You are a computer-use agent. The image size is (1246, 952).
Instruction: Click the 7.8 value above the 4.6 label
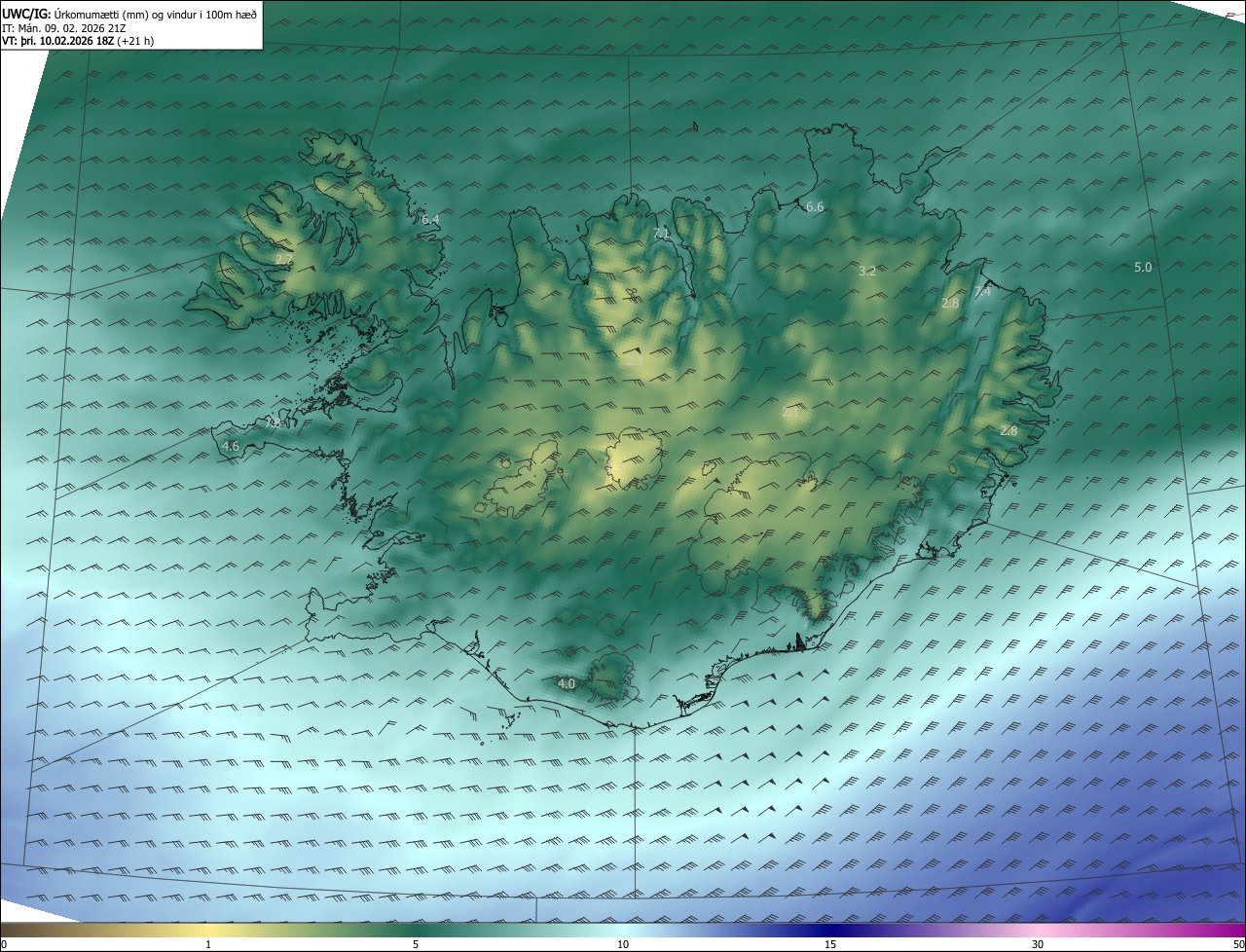pos(274,423)
